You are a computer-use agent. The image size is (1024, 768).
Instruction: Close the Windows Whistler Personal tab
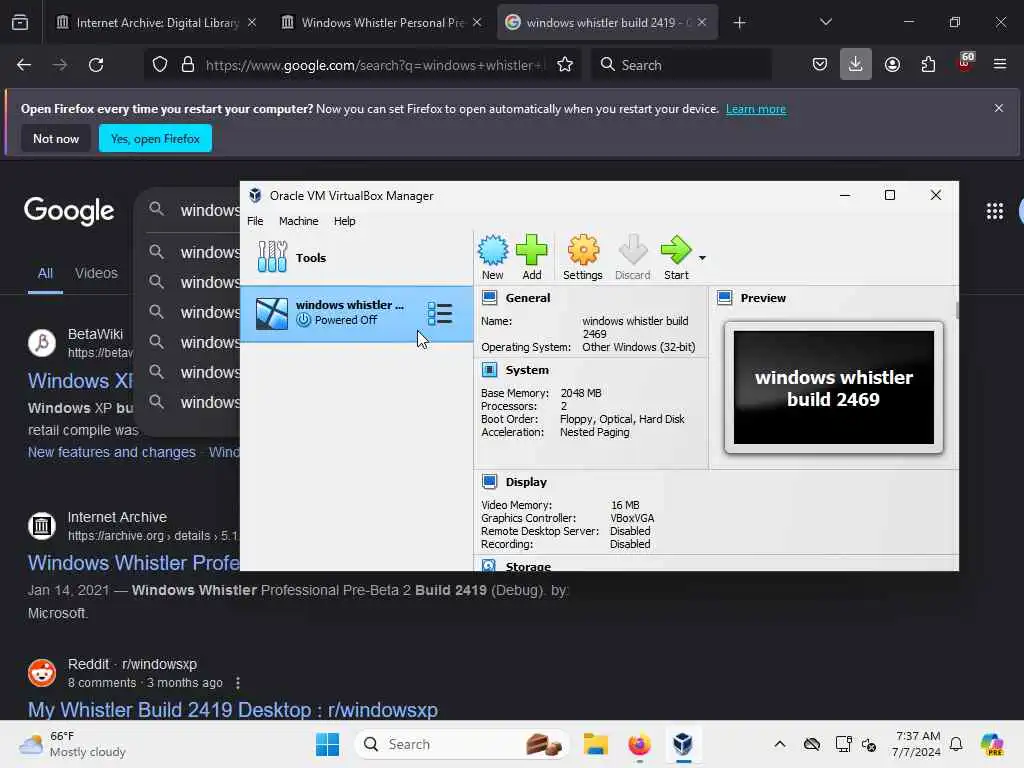pos(477,22)
